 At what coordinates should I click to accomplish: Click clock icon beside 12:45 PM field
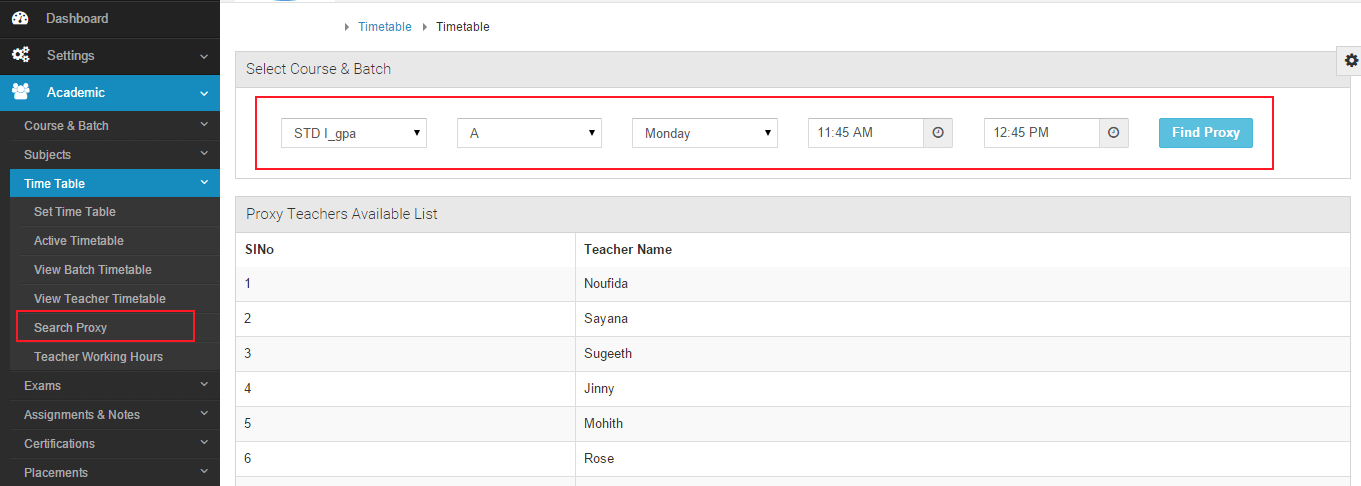pos(1114,133)
